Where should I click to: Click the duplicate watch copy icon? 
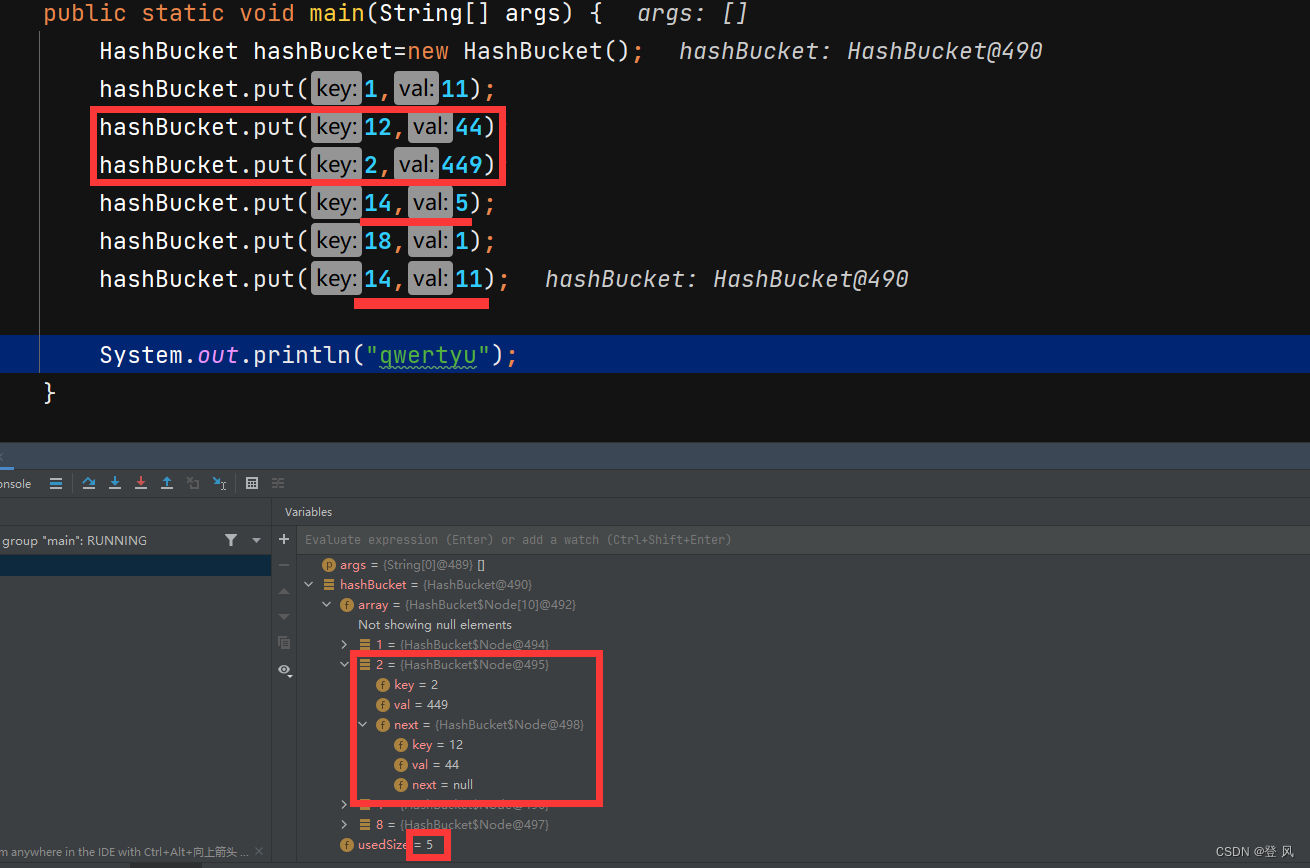pyautogui.click(x=284, y=642)
